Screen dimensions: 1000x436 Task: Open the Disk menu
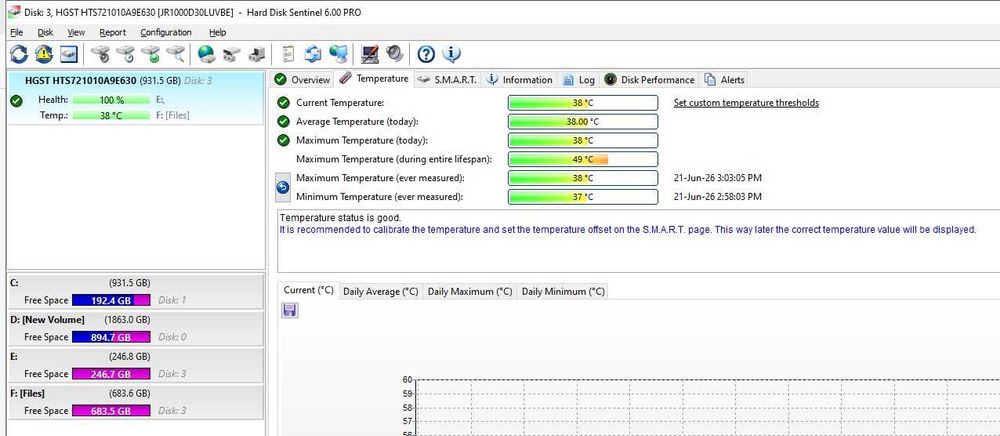pyautogui.click(x=45, y=32)
